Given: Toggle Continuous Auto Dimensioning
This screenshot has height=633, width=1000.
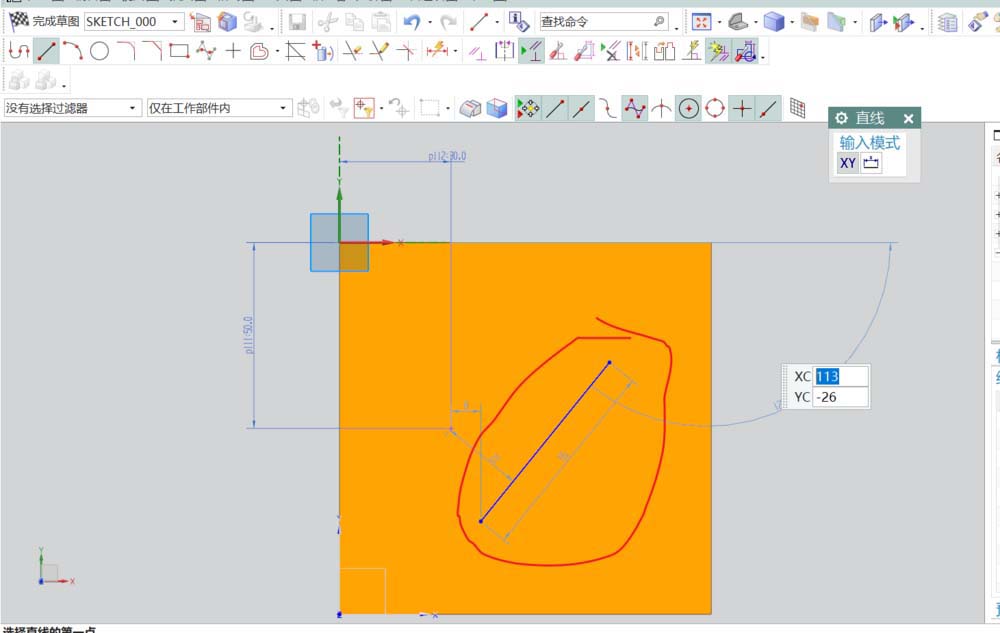Looking at the screenshot, I should pyautogui.click(x=746, y=51).
